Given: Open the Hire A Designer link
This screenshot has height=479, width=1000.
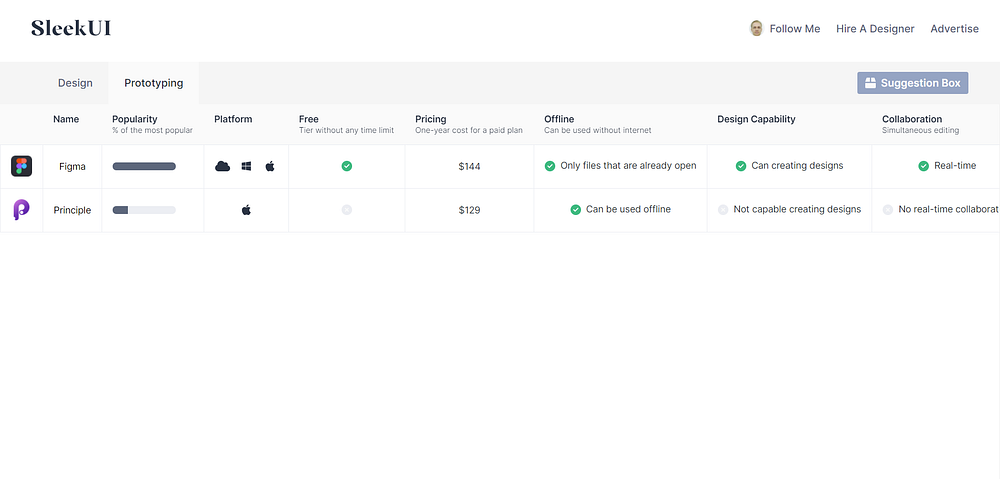Looking at the screenshot, I should [x=875, y=29].
